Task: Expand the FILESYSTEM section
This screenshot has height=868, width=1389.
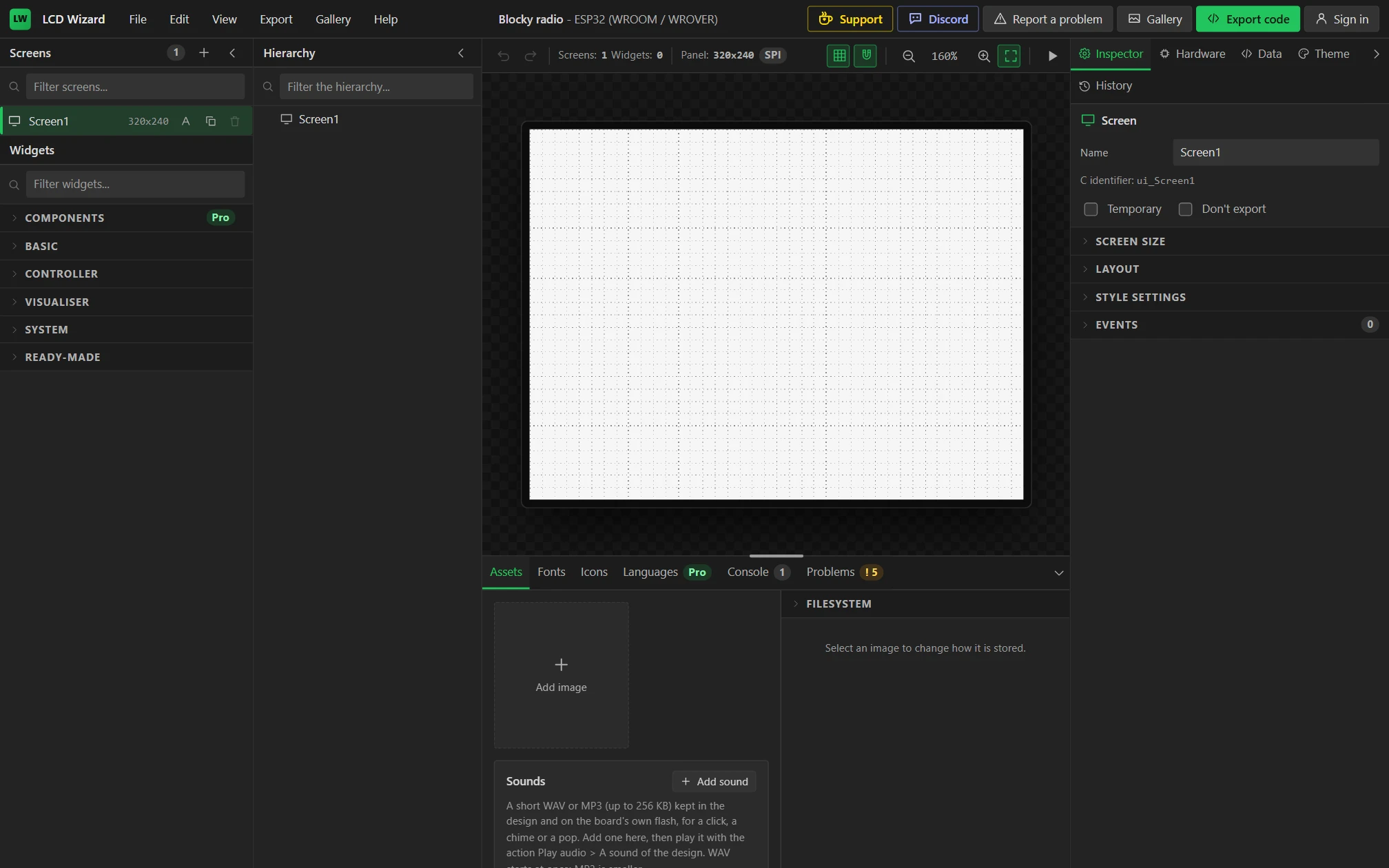Action: (x=925, y=603)
